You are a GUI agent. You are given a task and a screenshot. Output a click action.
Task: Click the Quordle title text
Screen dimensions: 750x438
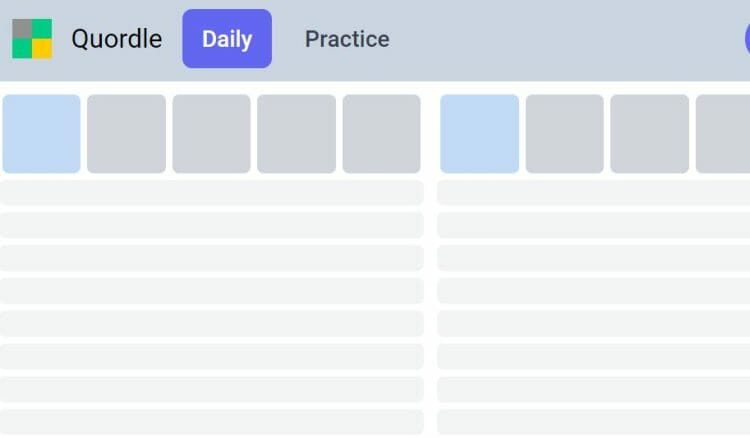117,39
